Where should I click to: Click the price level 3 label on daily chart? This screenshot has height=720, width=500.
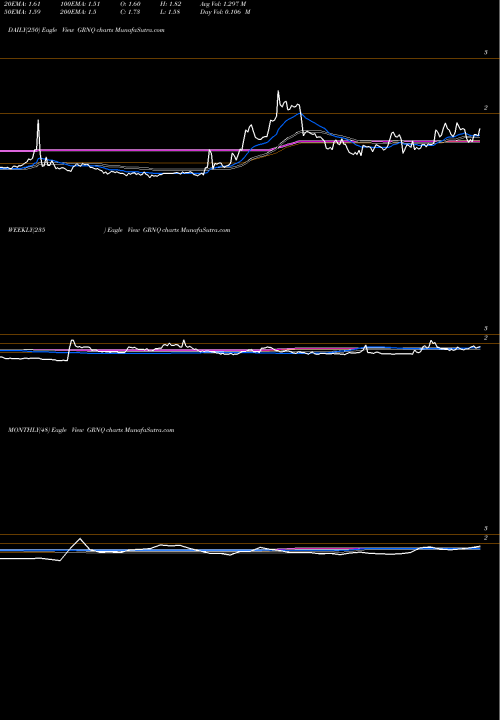point(485,52)
